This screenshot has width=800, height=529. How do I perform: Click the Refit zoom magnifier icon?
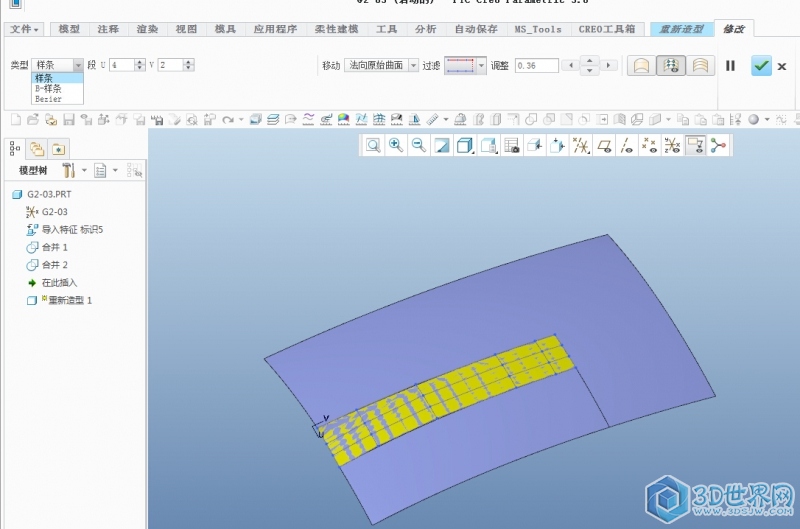tap(373, 146)
